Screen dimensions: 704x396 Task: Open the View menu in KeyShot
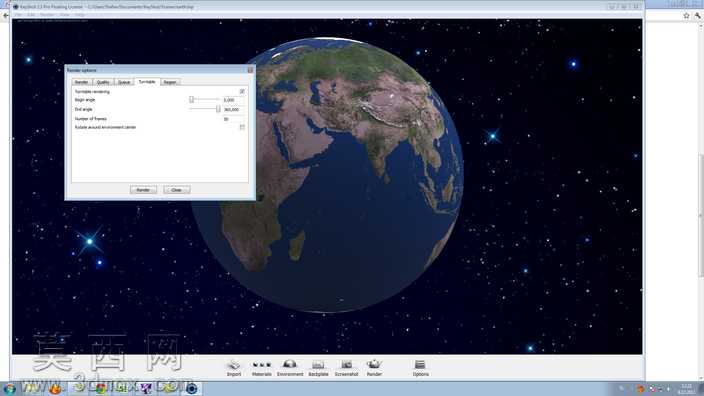tap(65, 15)
